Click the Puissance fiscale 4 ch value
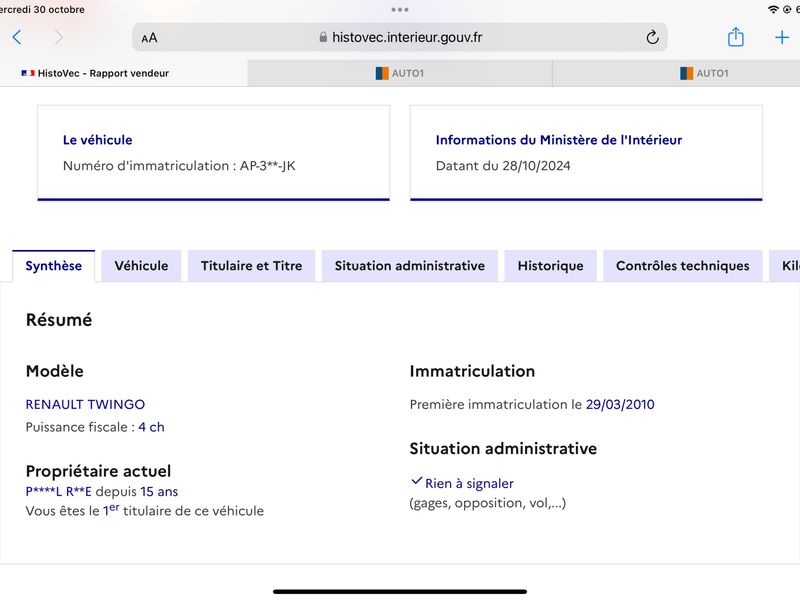Viewport: 800px width, 600px height. [152, 427]
